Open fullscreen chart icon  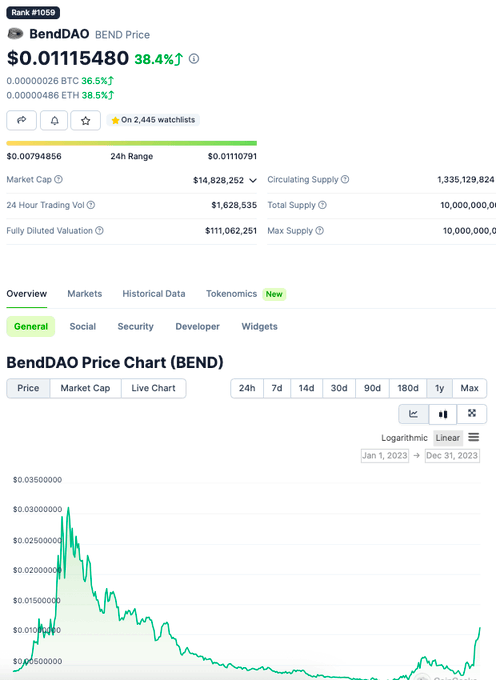point(472,413)
